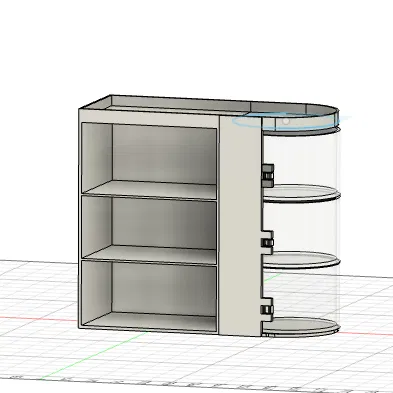
Task: Select the top hinge clip on cabinet
Action: pyautogui.click(x=267, y=175)
